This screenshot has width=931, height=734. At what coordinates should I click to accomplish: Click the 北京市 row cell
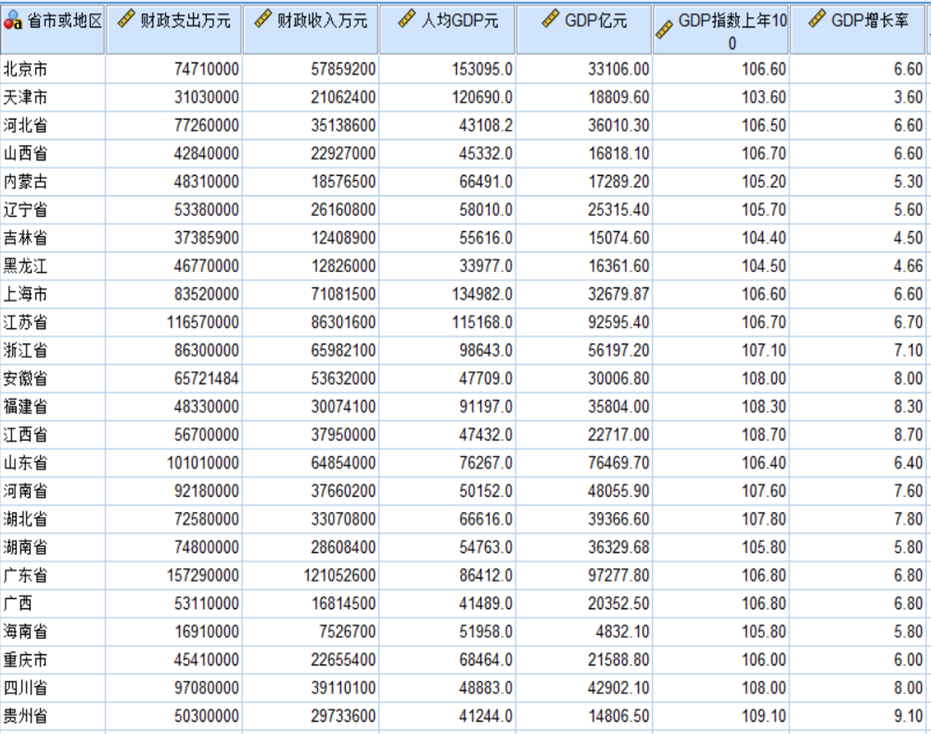[x=53, y=69]
